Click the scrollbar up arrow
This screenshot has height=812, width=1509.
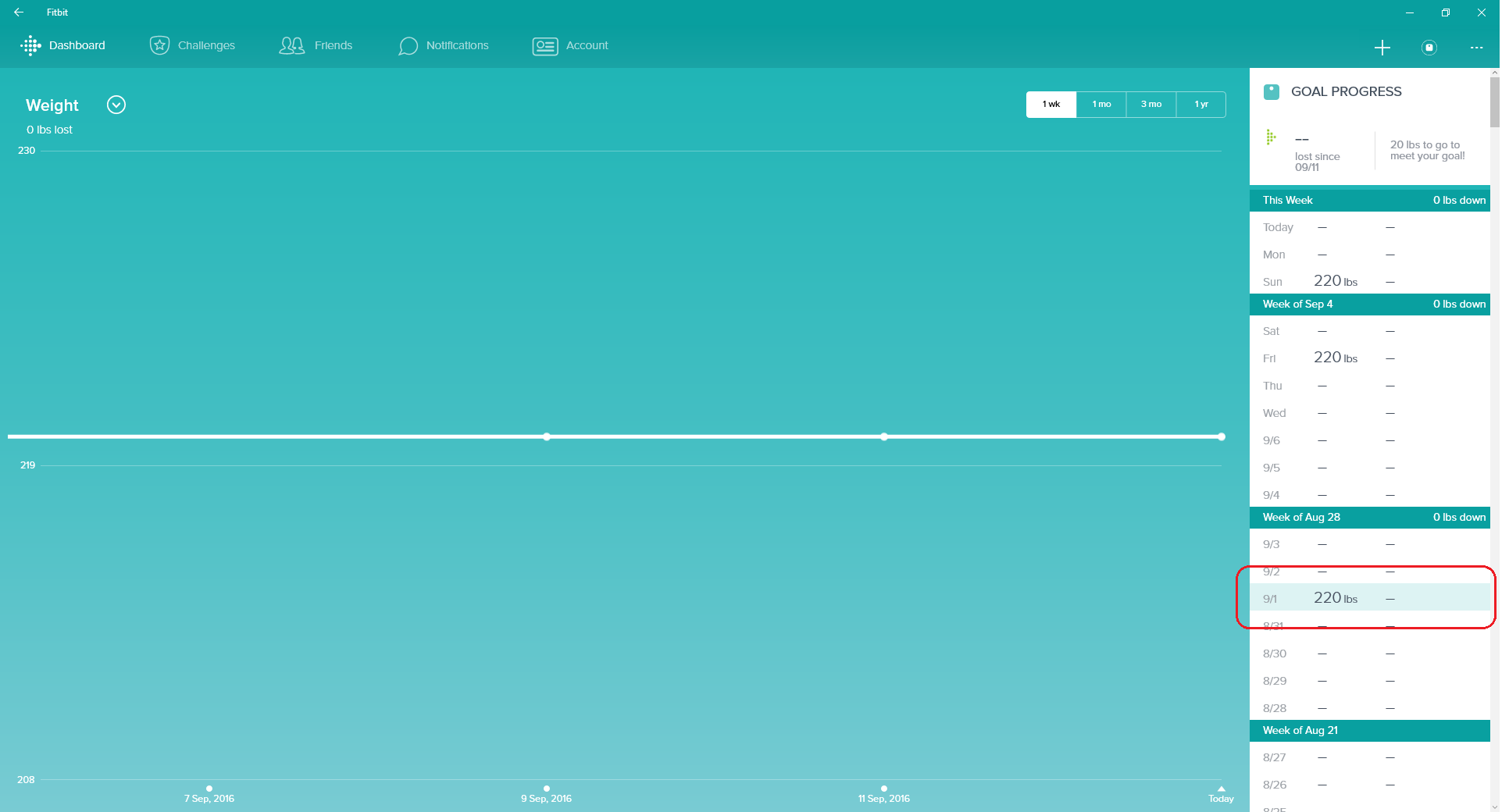click(1494, 72)
